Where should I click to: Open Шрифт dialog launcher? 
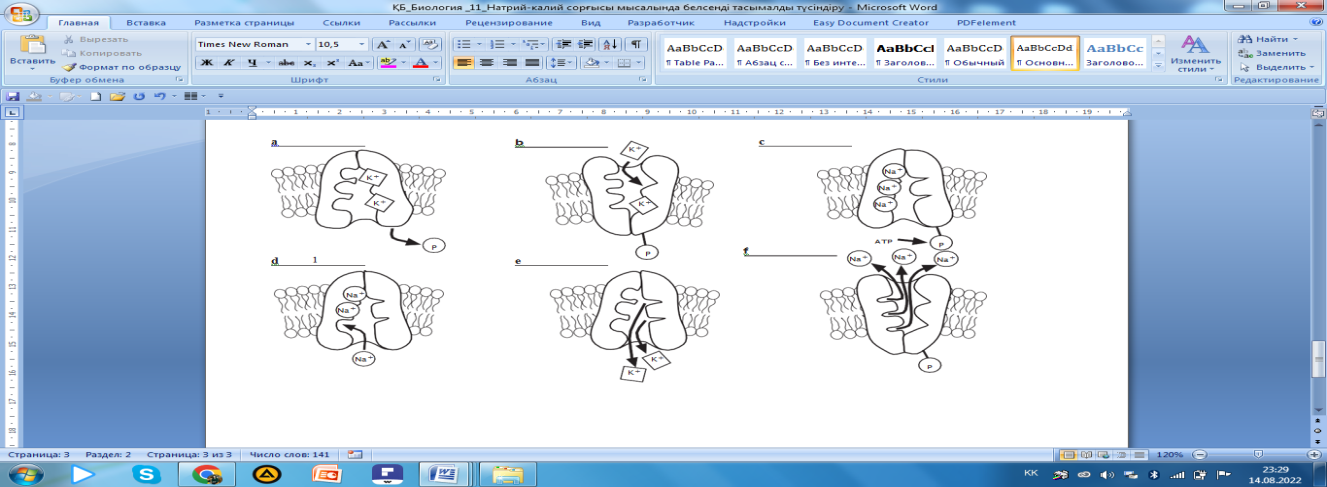(437, 78)
